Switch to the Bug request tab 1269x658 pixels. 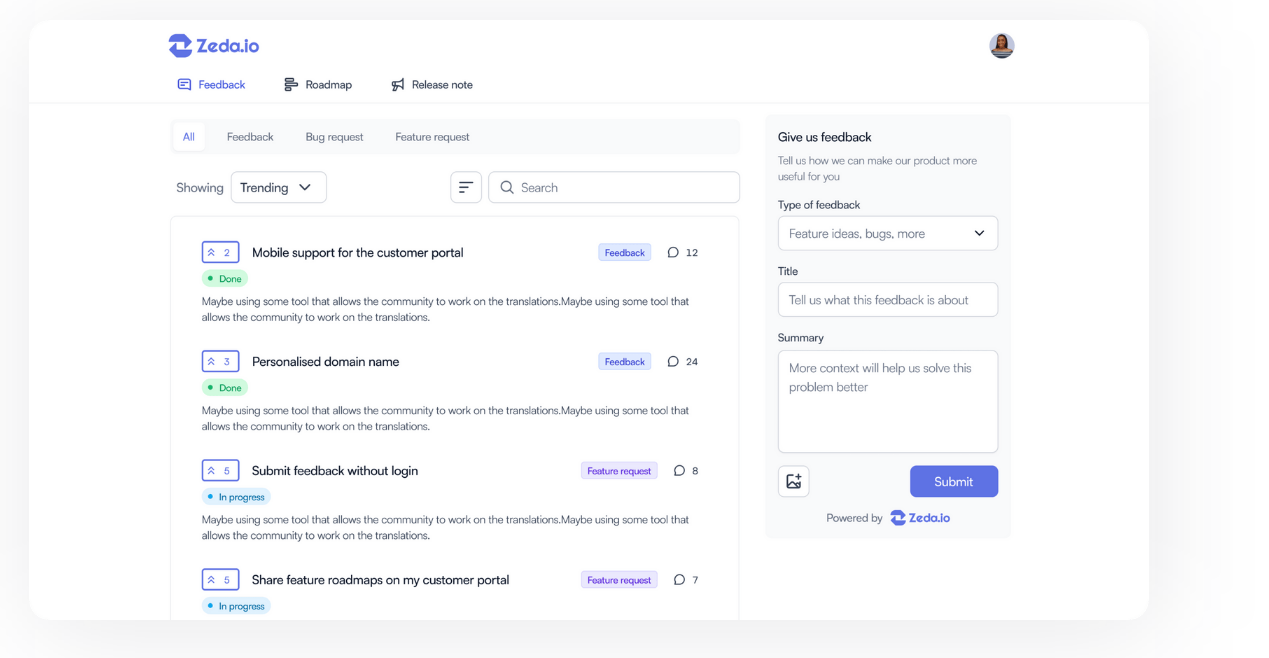[334, 136]
